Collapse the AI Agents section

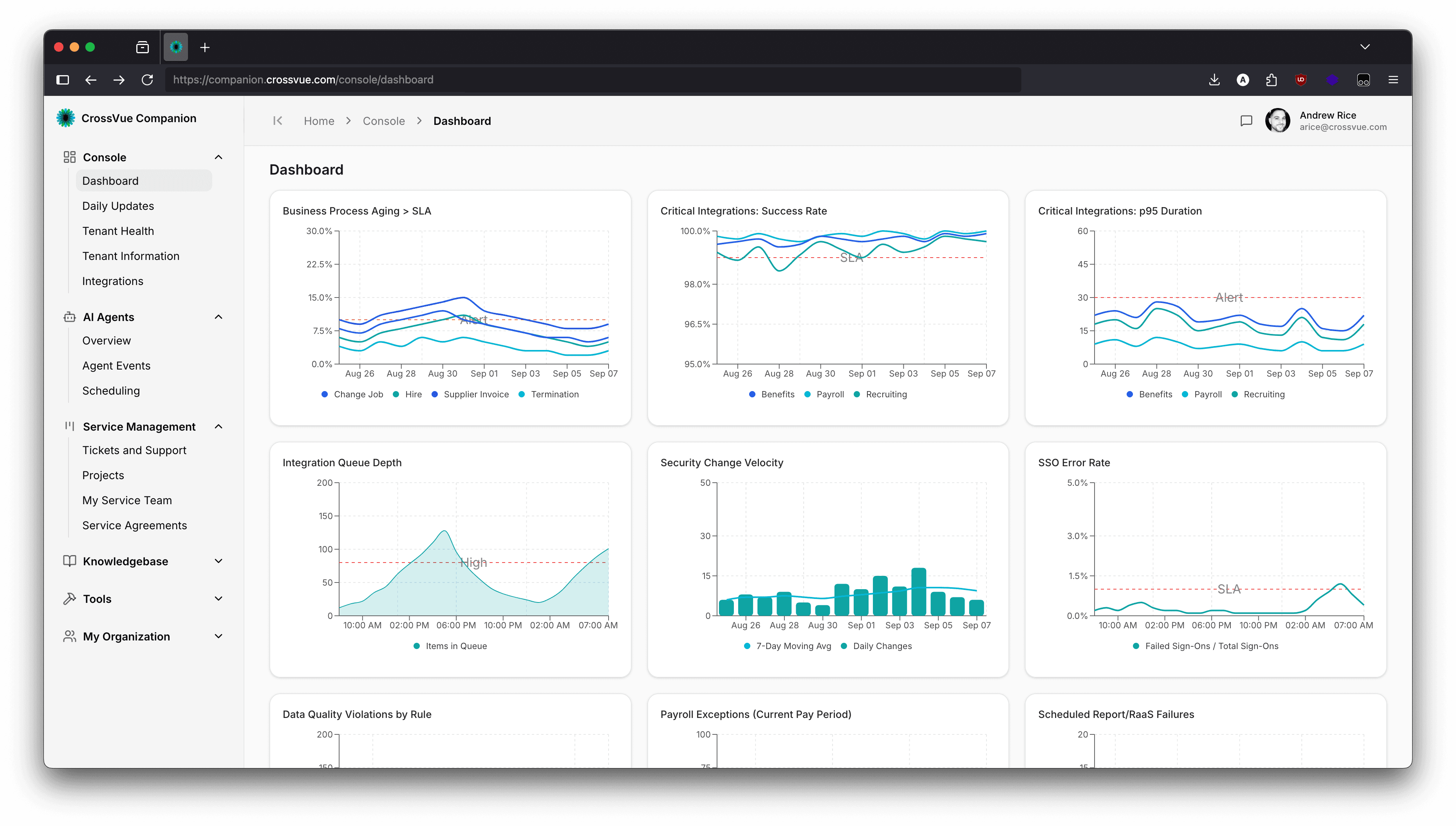point(219,317)
